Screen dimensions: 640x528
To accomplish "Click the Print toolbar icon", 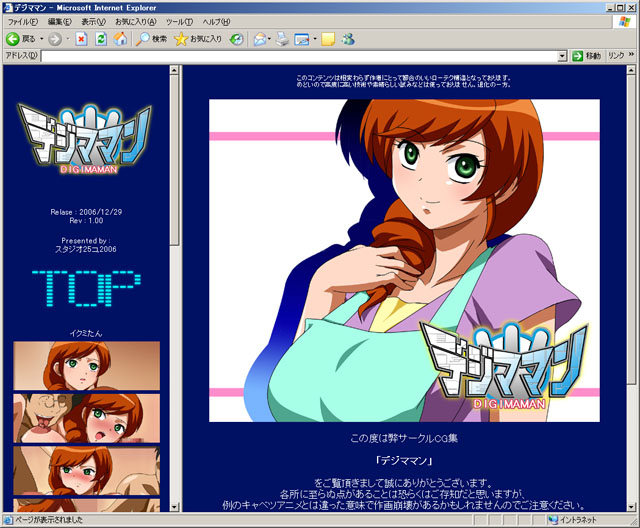I will tap(282, 39).
